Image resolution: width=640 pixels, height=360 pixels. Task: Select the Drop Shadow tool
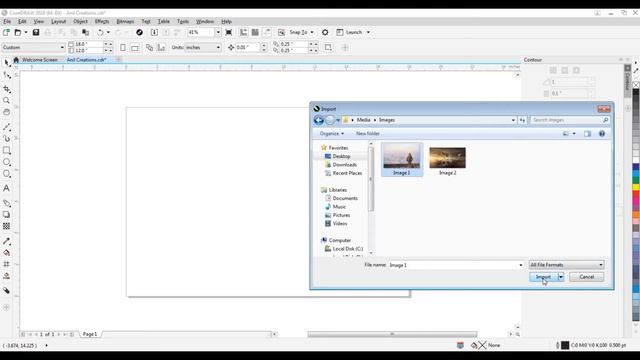click(7, 214)
